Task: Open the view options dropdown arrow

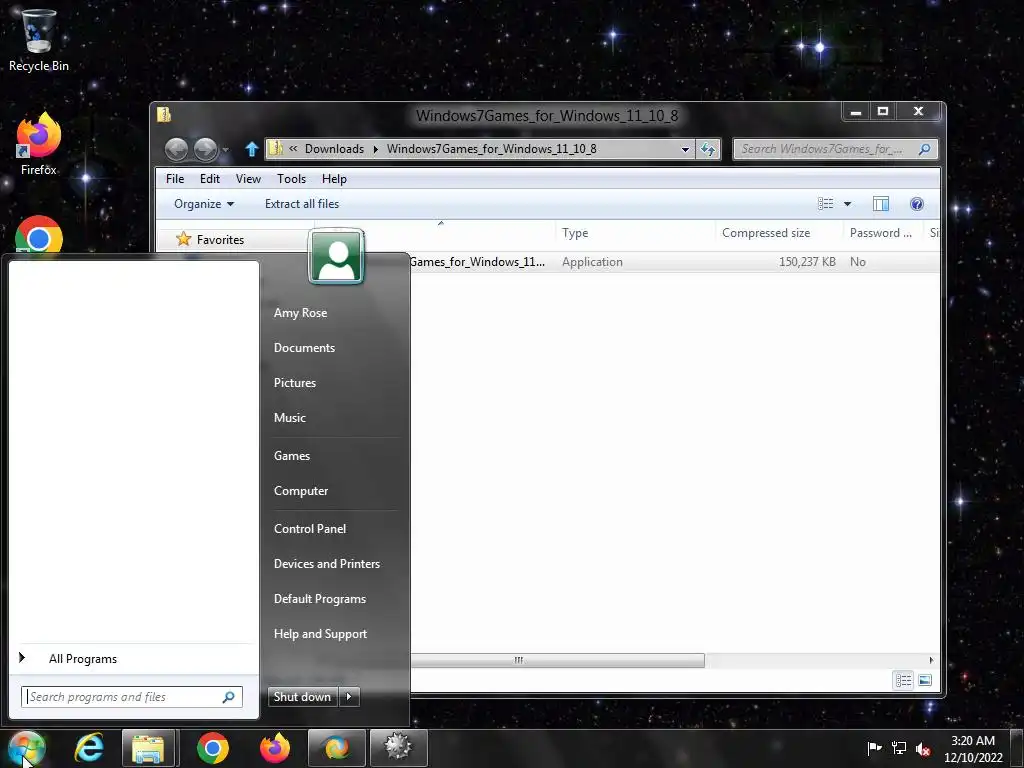Action: pos(847,204)
